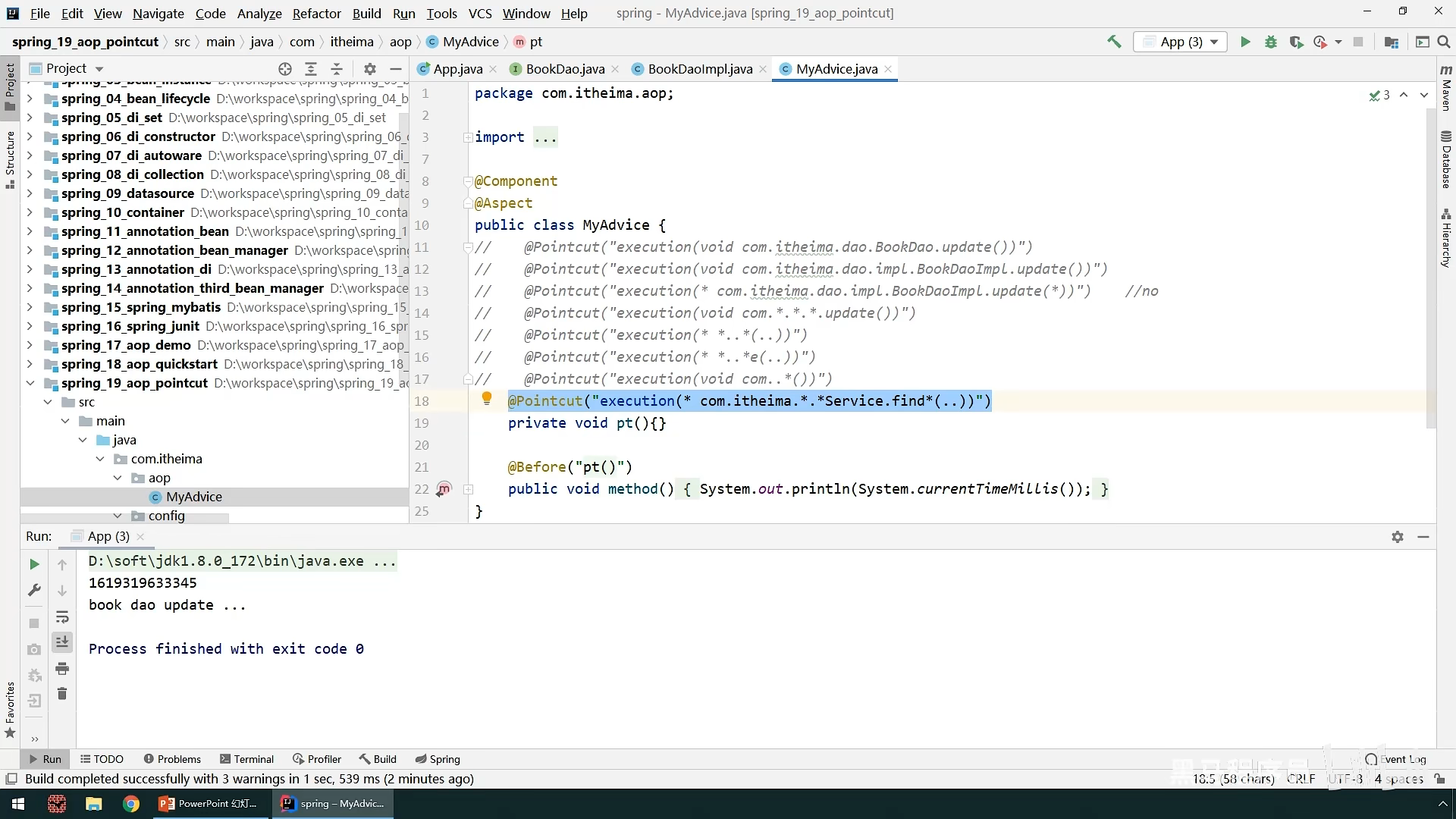The height and width of the screenshot is (819, 1456).
Task: Toggle soft-wrap in Run console
Action: coord(62,617)
